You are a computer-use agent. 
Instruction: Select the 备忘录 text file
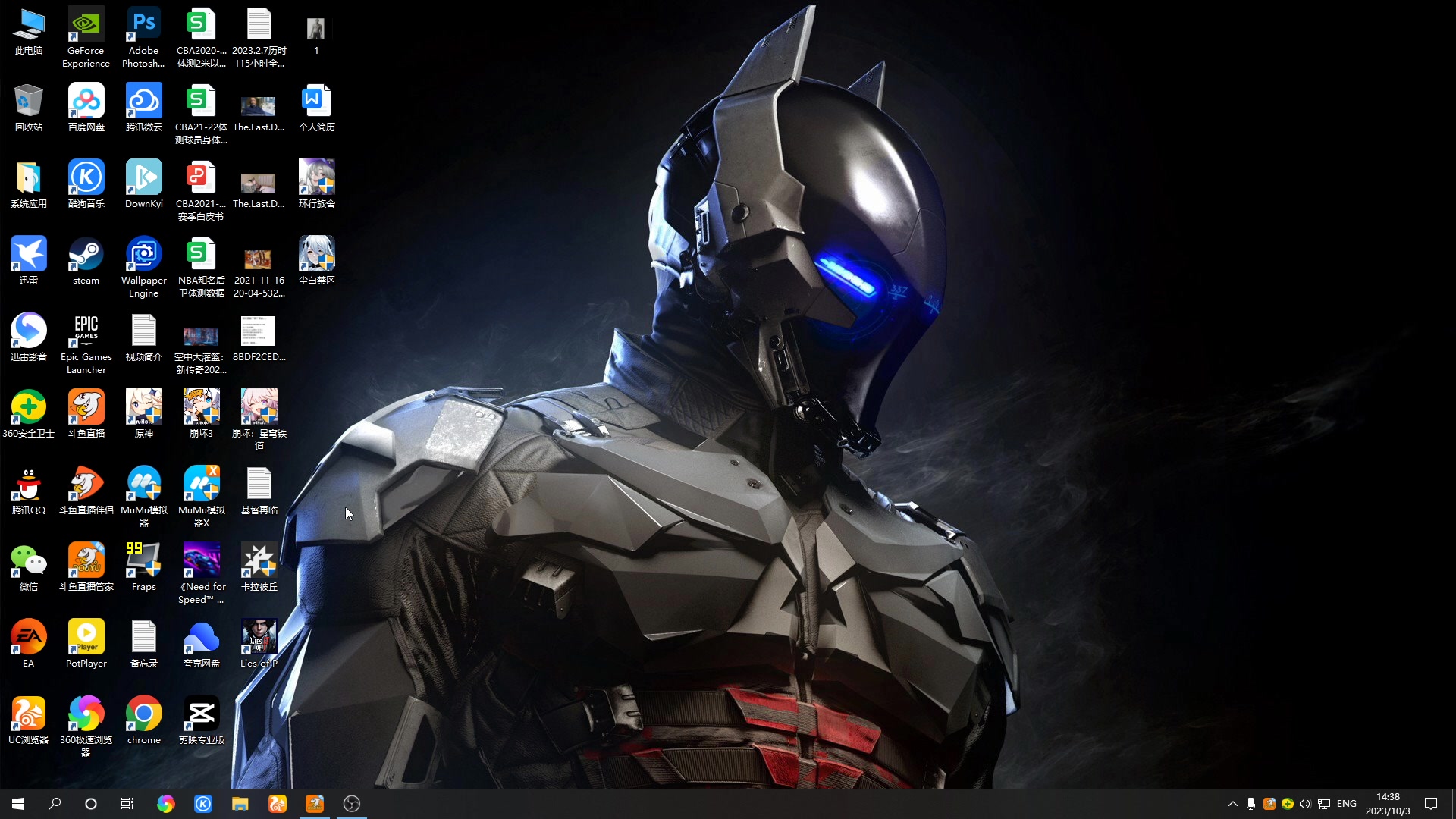click(144, 645)
